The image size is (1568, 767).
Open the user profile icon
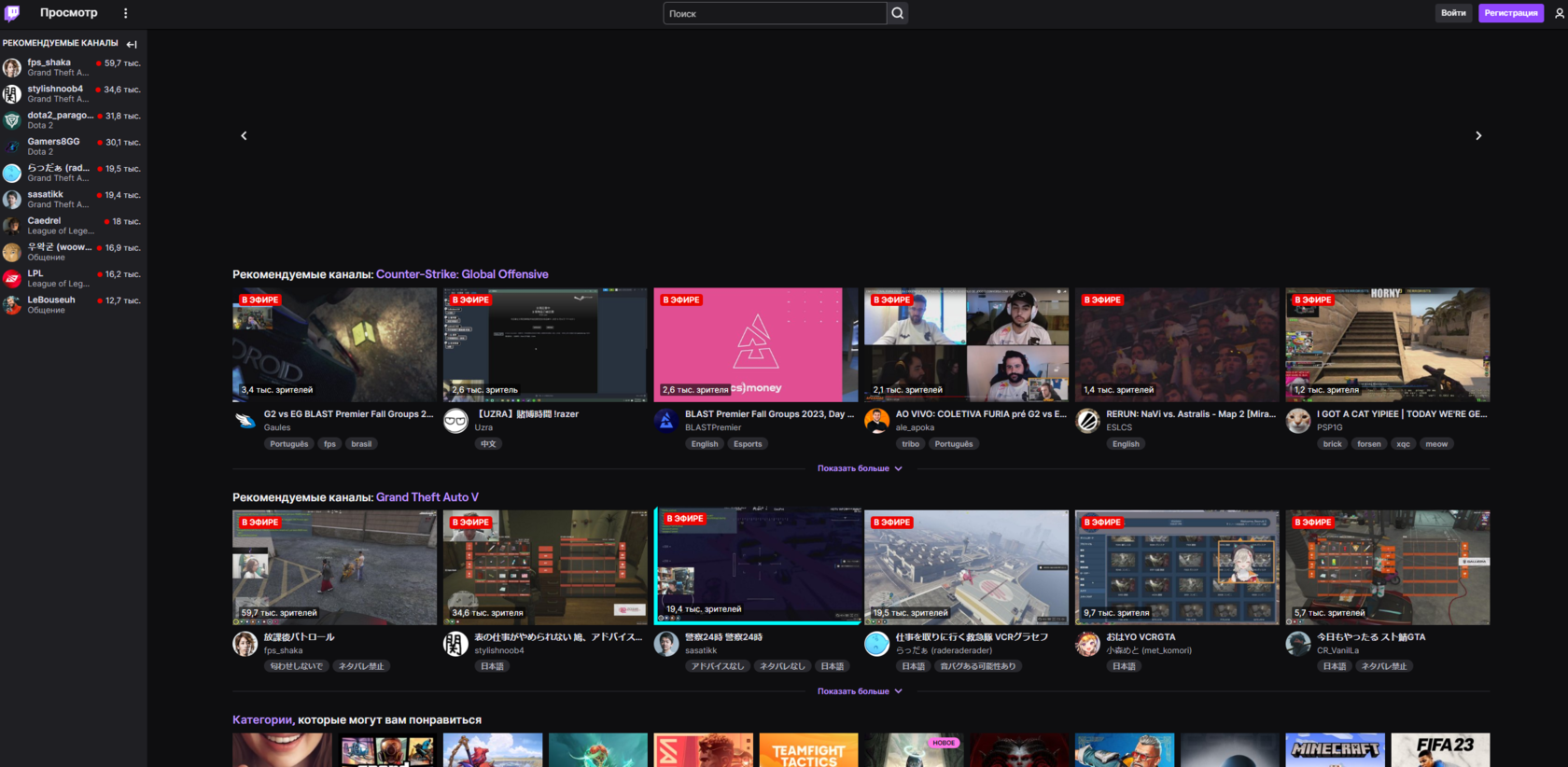click(1559, 13)
